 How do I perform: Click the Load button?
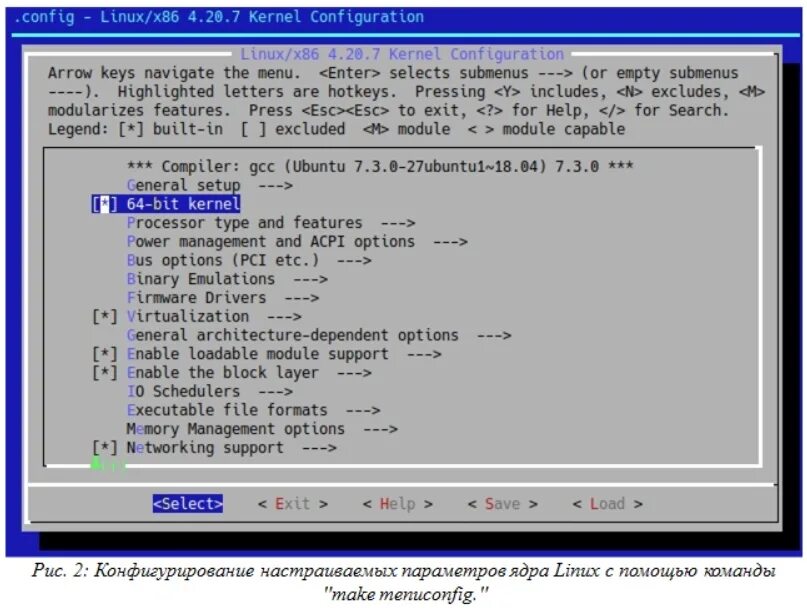[607, 504]
